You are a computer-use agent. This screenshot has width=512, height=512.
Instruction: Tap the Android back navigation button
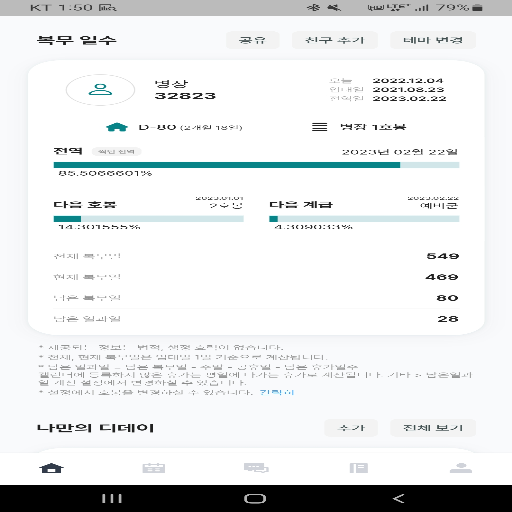(399, 499)
